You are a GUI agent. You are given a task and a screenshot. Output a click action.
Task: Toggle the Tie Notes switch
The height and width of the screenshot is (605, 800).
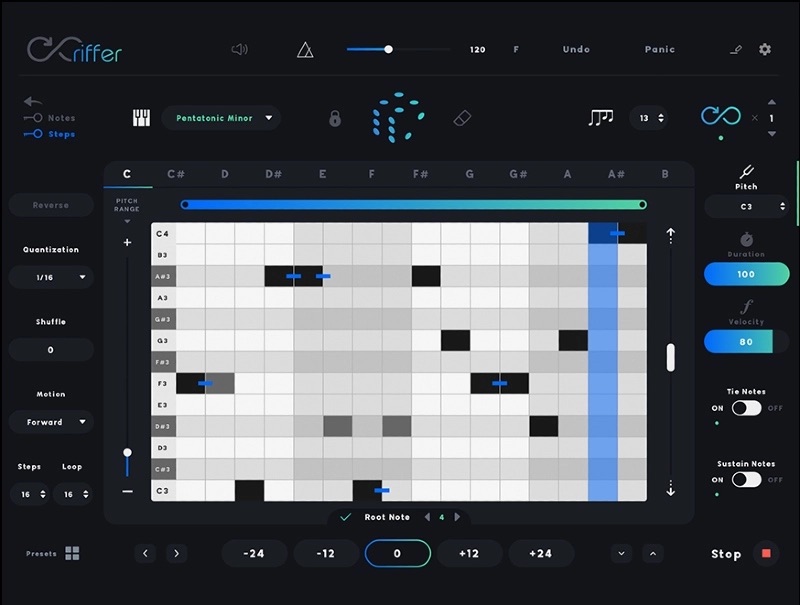[746, 408]
